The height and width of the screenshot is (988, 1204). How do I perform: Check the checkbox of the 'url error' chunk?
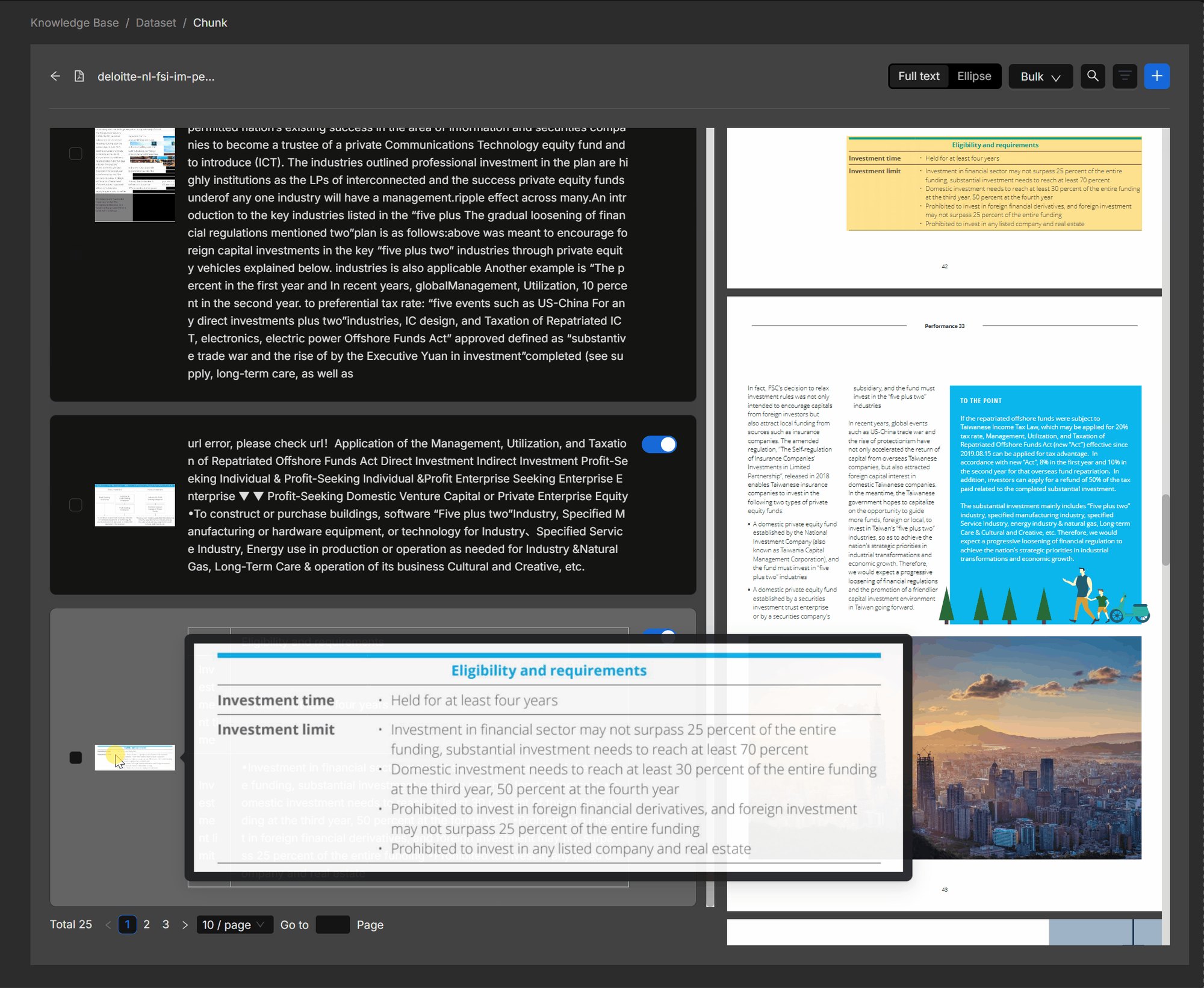[x=76, y=505]
